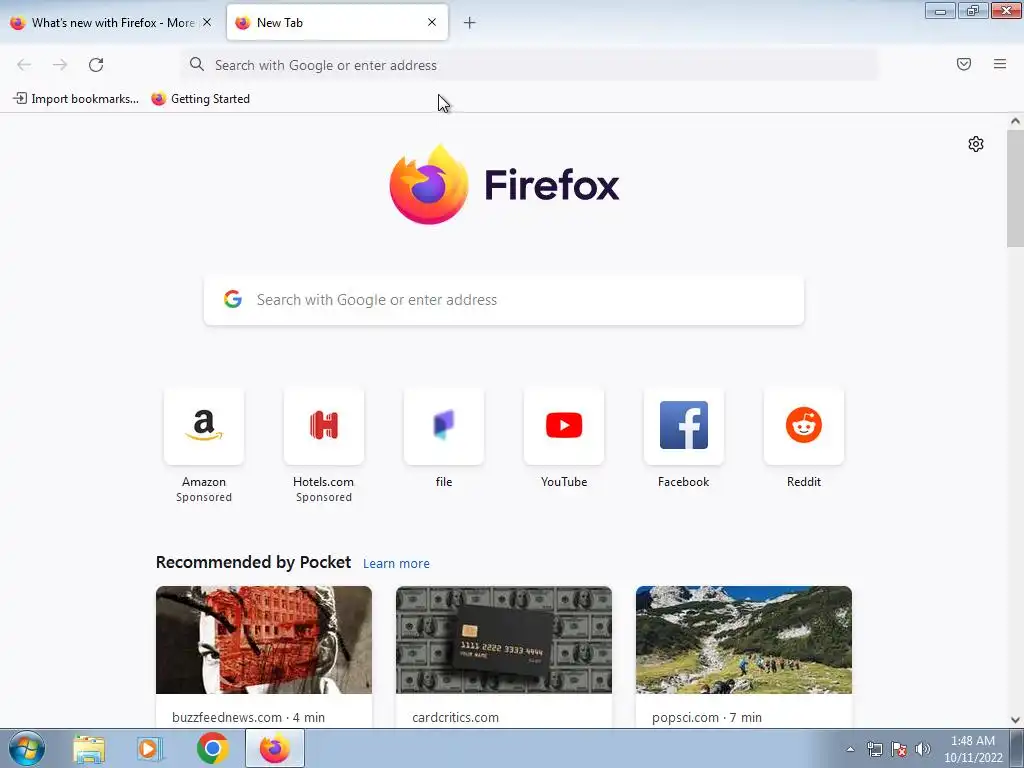Open the cardcritics.com credit card story
This screenshot has width=1024, height=768.
click(504, 639)
